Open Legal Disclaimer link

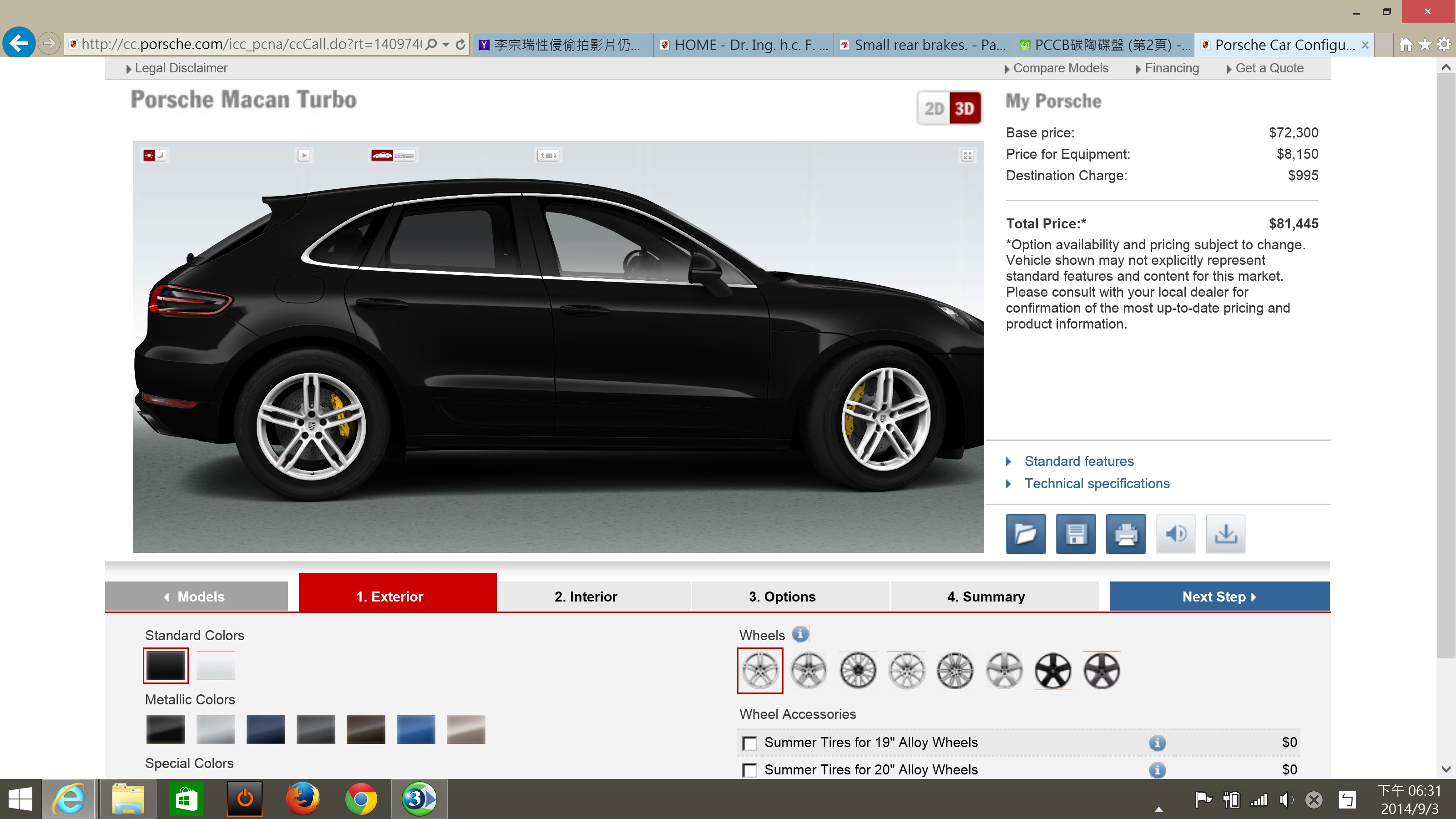(181, 68)
